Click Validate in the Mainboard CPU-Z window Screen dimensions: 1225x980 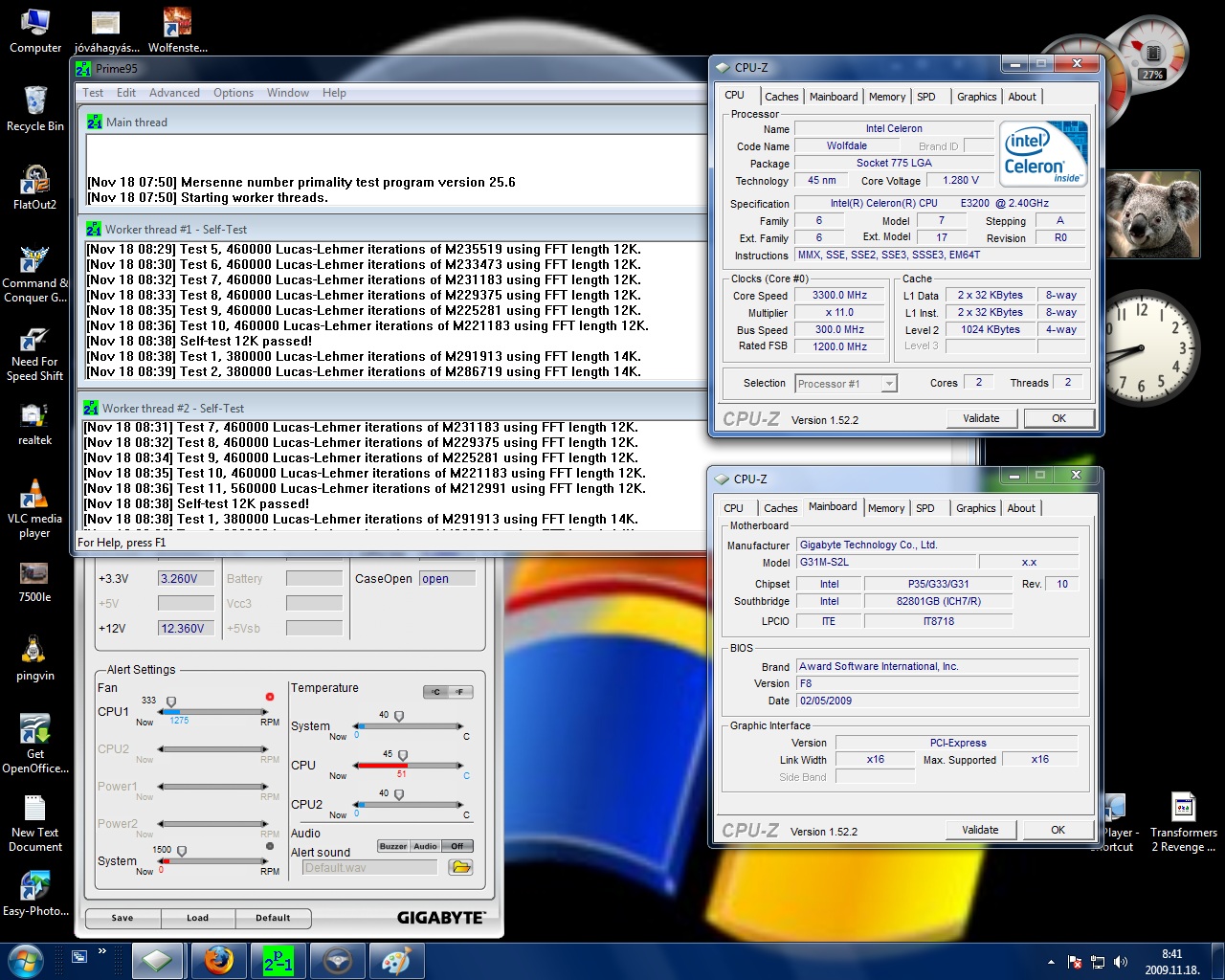click(980, 830)
